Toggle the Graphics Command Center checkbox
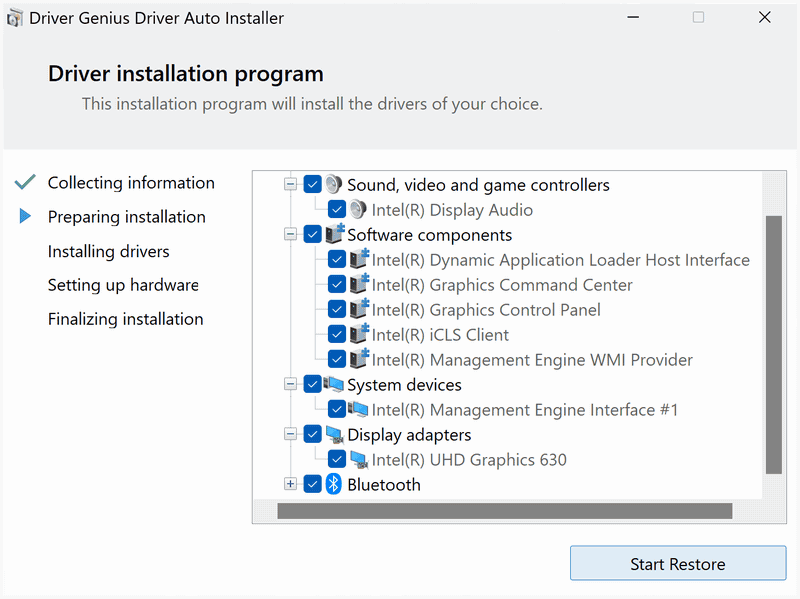The height and width of the screenshot is (599, 800). [x=337, y=284]
